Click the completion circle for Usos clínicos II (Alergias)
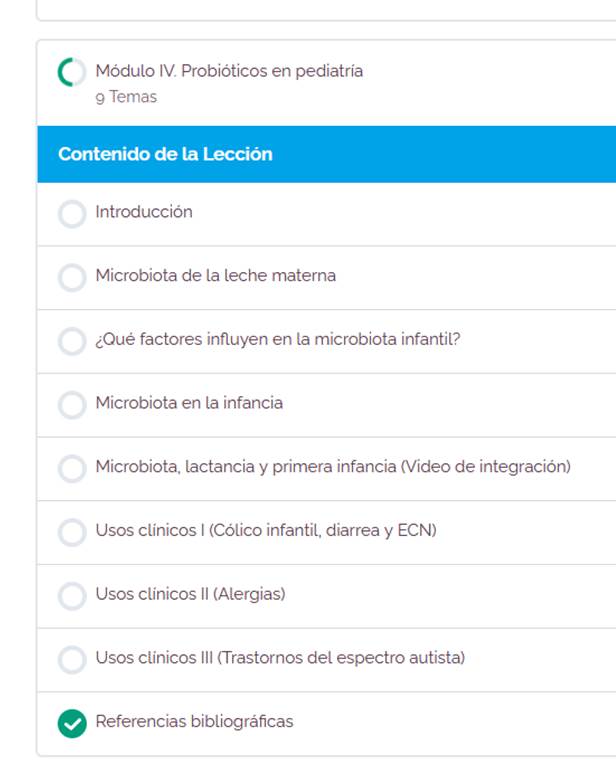The image size is (616, 766). (72, 595)
